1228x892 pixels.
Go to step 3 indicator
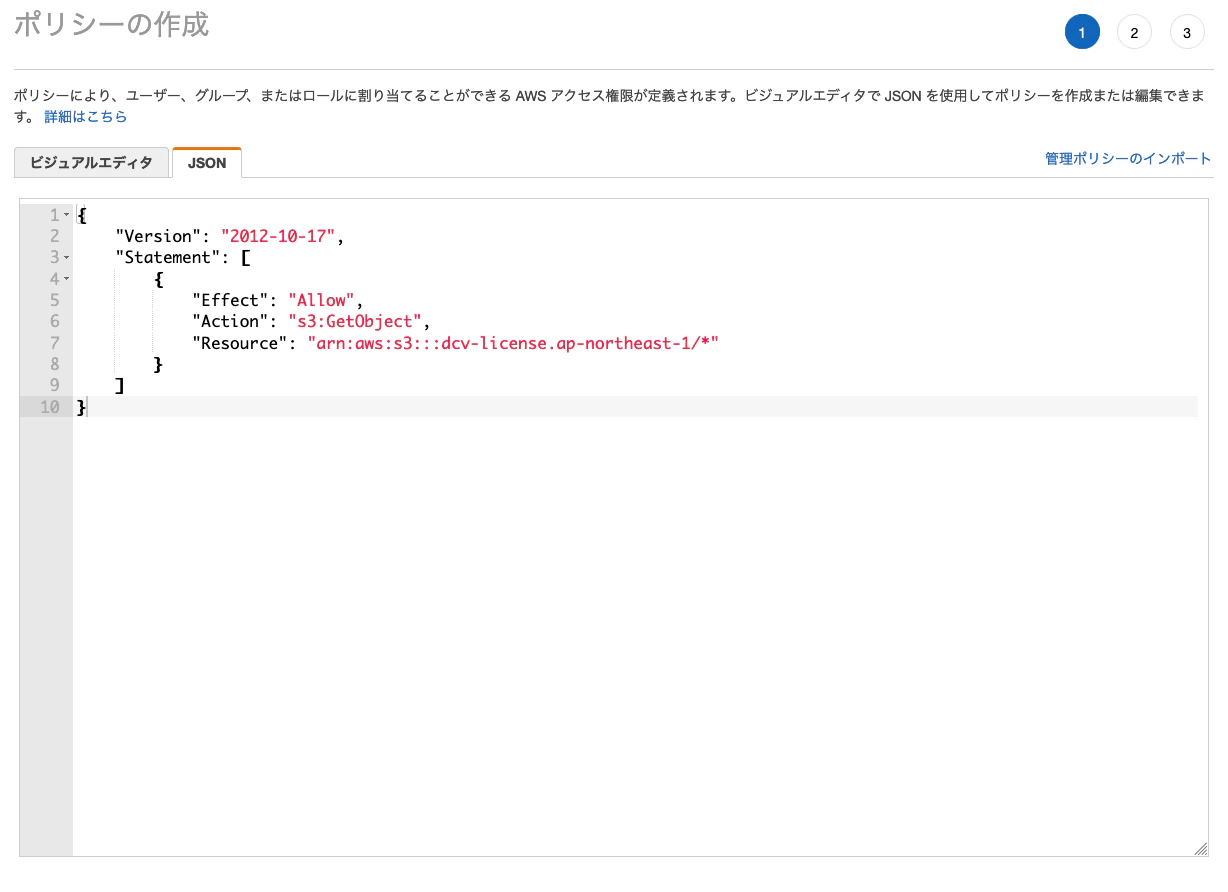(1187, 32)
